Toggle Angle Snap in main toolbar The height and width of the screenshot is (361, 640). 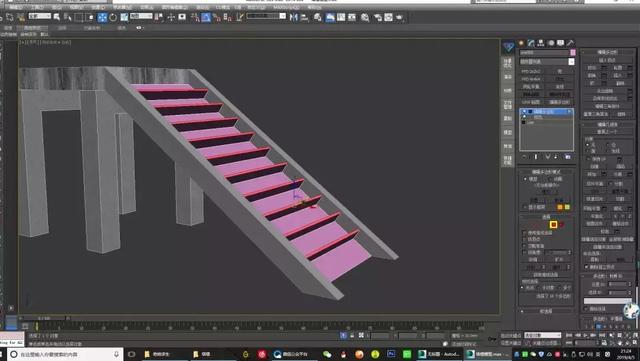click(206, 17)
